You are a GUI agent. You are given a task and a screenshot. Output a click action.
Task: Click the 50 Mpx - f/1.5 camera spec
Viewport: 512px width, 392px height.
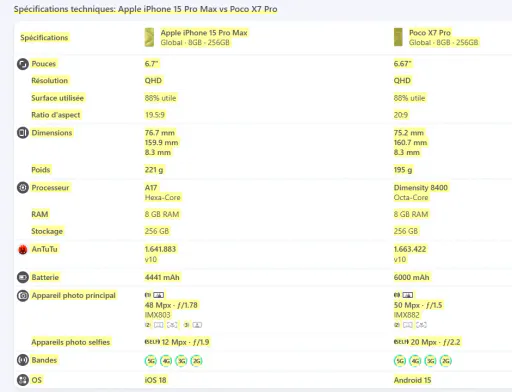coord(418,305)
